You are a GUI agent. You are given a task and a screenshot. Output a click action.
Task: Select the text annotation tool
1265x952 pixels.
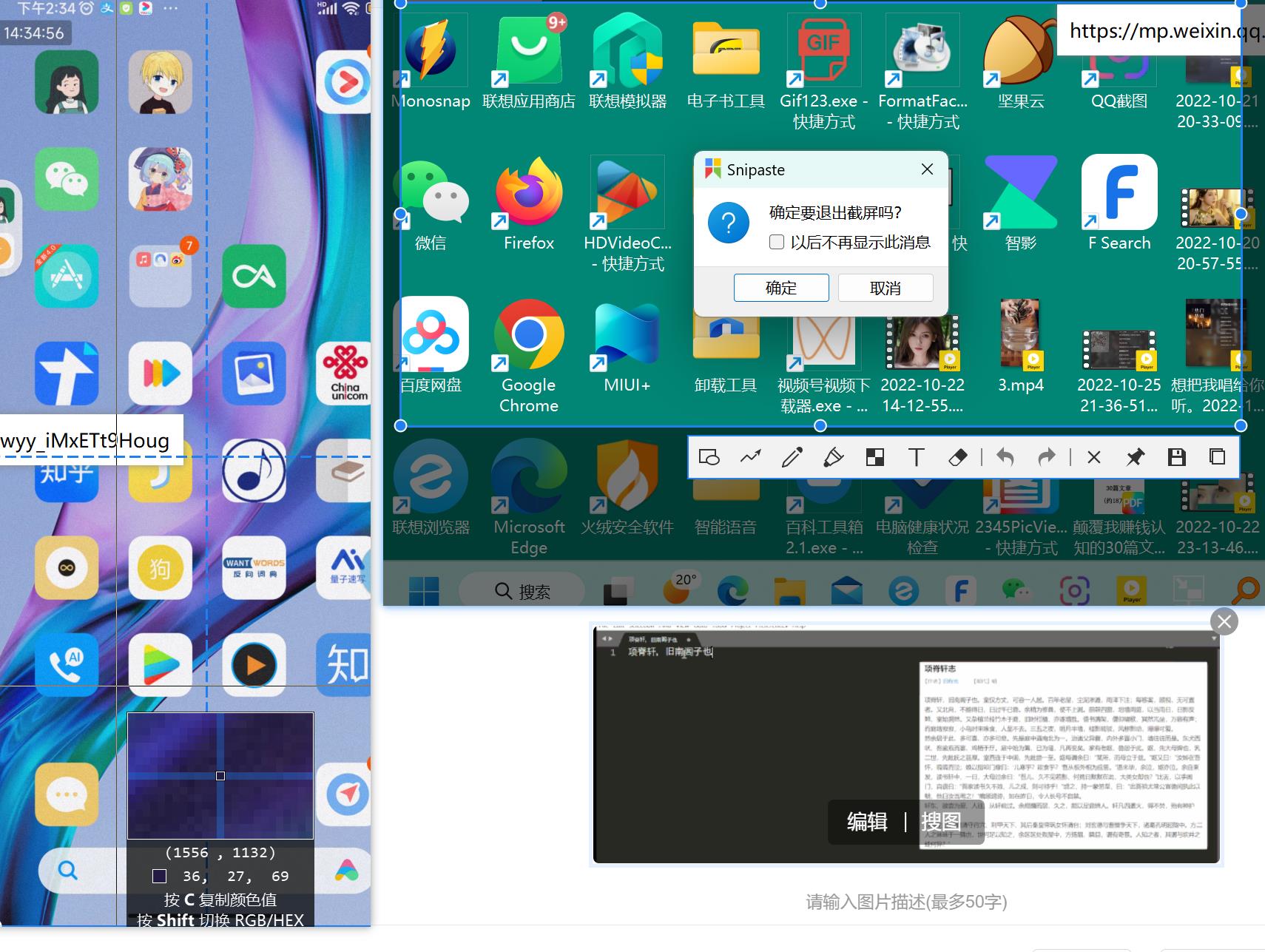pos(916,457)
